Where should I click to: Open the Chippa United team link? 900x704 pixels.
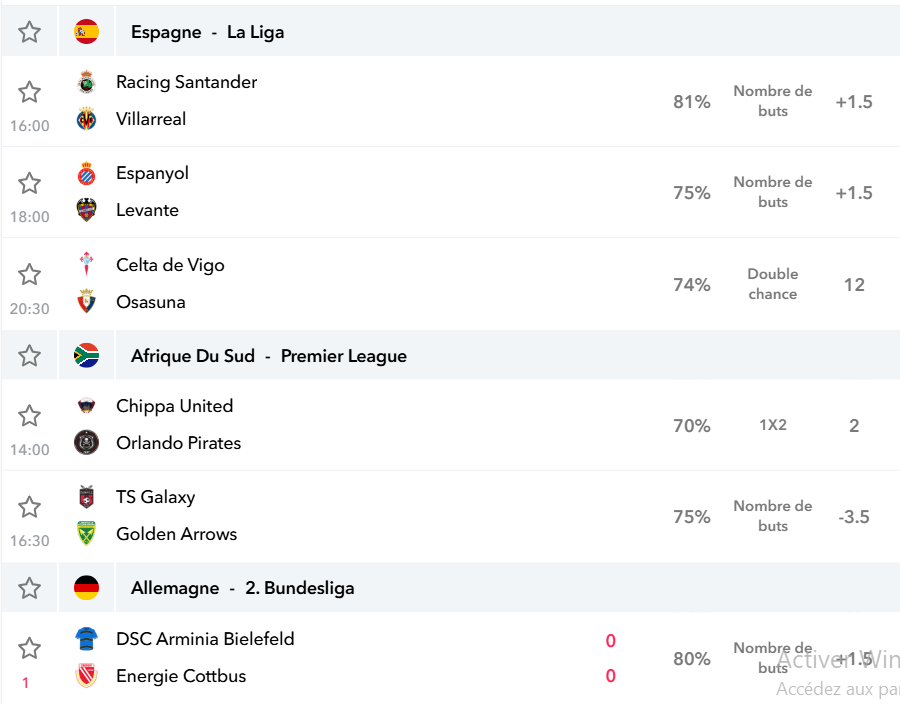[x=174, y=406]
